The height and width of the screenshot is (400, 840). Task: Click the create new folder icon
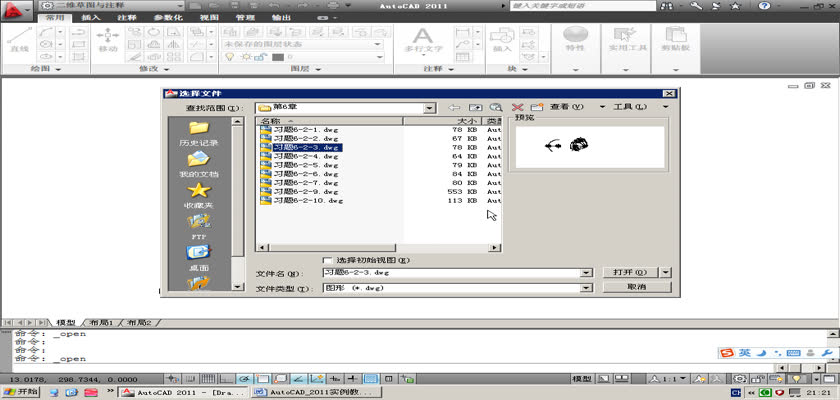[536, 107]
